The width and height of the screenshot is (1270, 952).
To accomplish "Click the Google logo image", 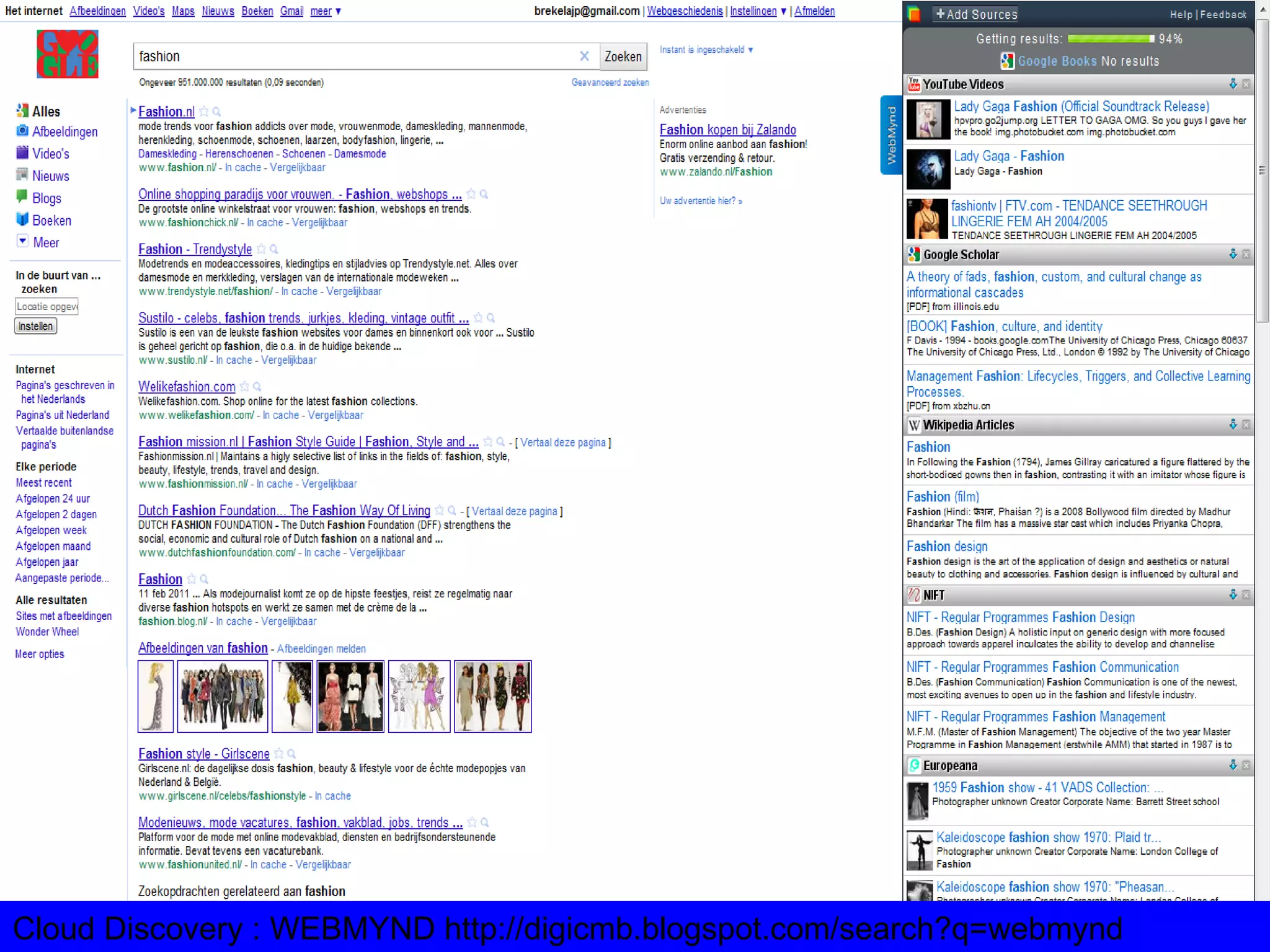I will (68, 54).
